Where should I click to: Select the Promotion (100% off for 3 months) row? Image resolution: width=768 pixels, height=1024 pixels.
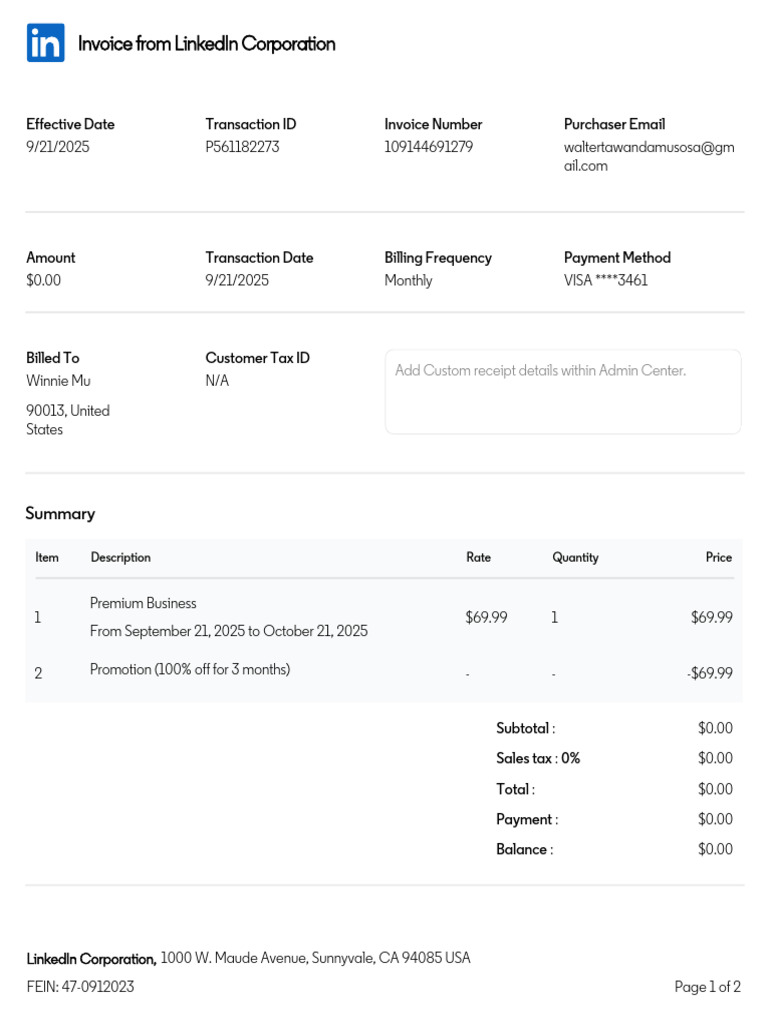384,672
